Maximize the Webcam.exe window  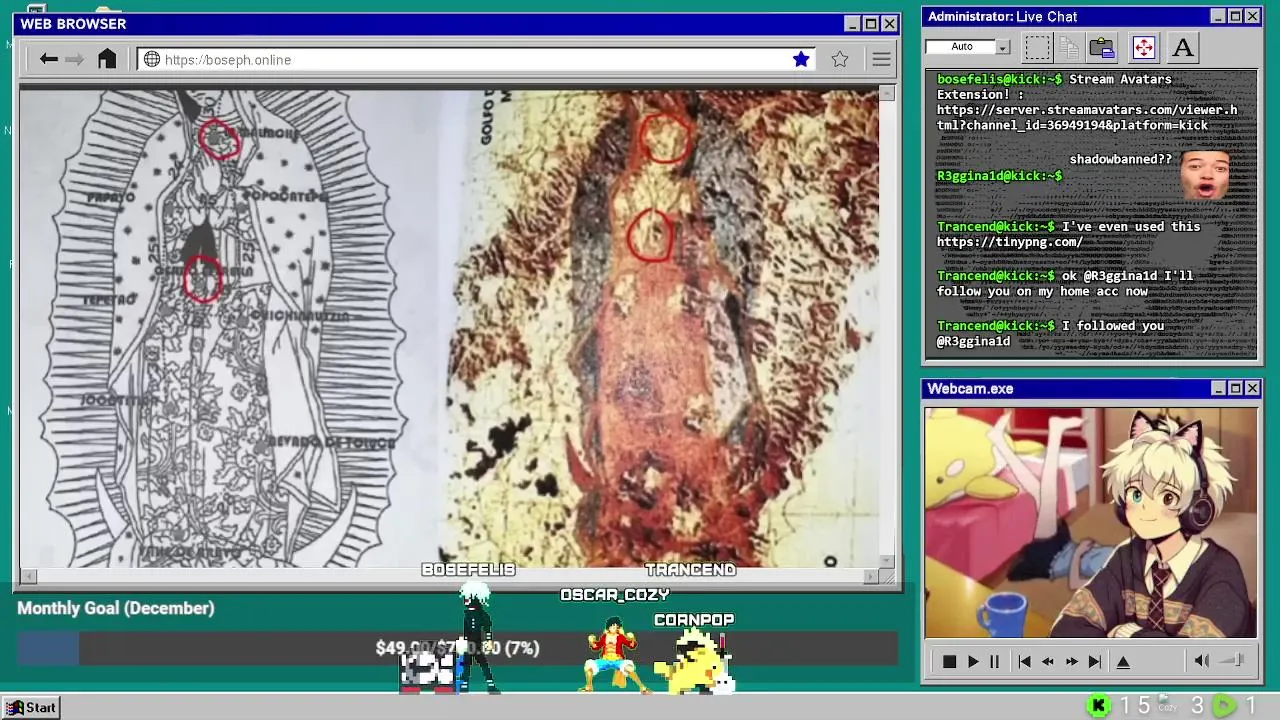pyautogui.click(x=1235, y=388)
